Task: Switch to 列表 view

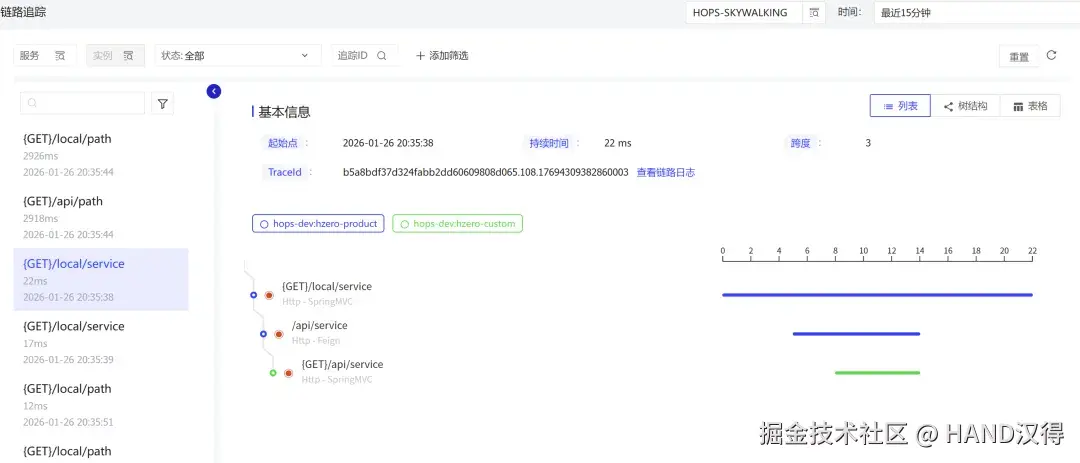Action: coord(900,106)
